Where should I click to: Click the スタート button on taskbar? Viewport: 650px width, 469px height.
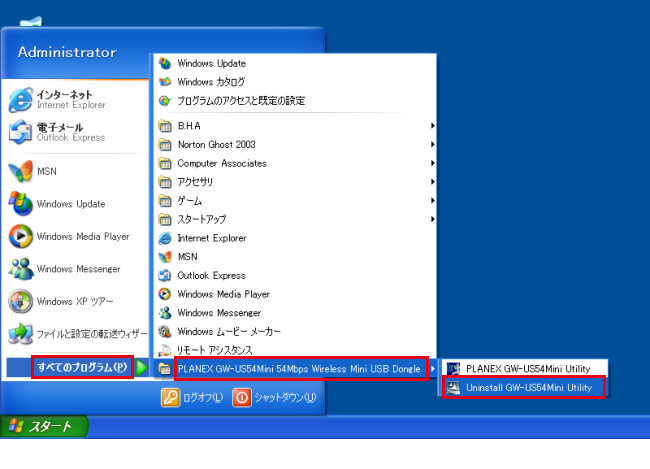tap(44, 426)
